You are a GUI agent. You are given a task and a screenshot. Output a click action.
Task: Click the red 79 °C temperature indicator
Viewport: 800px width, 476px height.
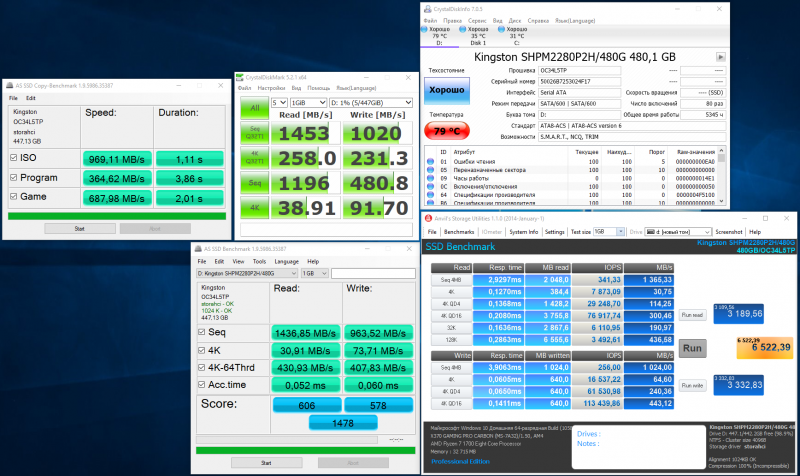[446, 131]
